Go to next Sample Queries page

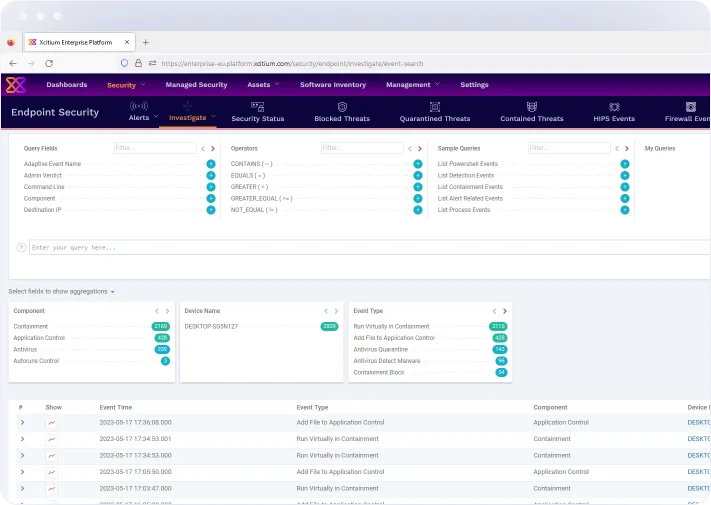[x=627, y=148]
